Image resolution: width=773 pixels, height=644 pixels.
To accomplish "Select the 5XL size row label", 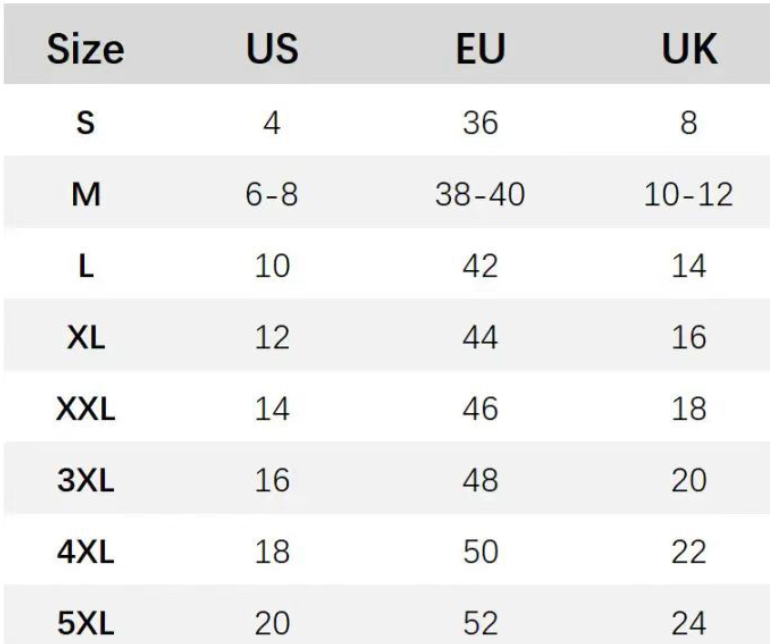I will 86,624.
